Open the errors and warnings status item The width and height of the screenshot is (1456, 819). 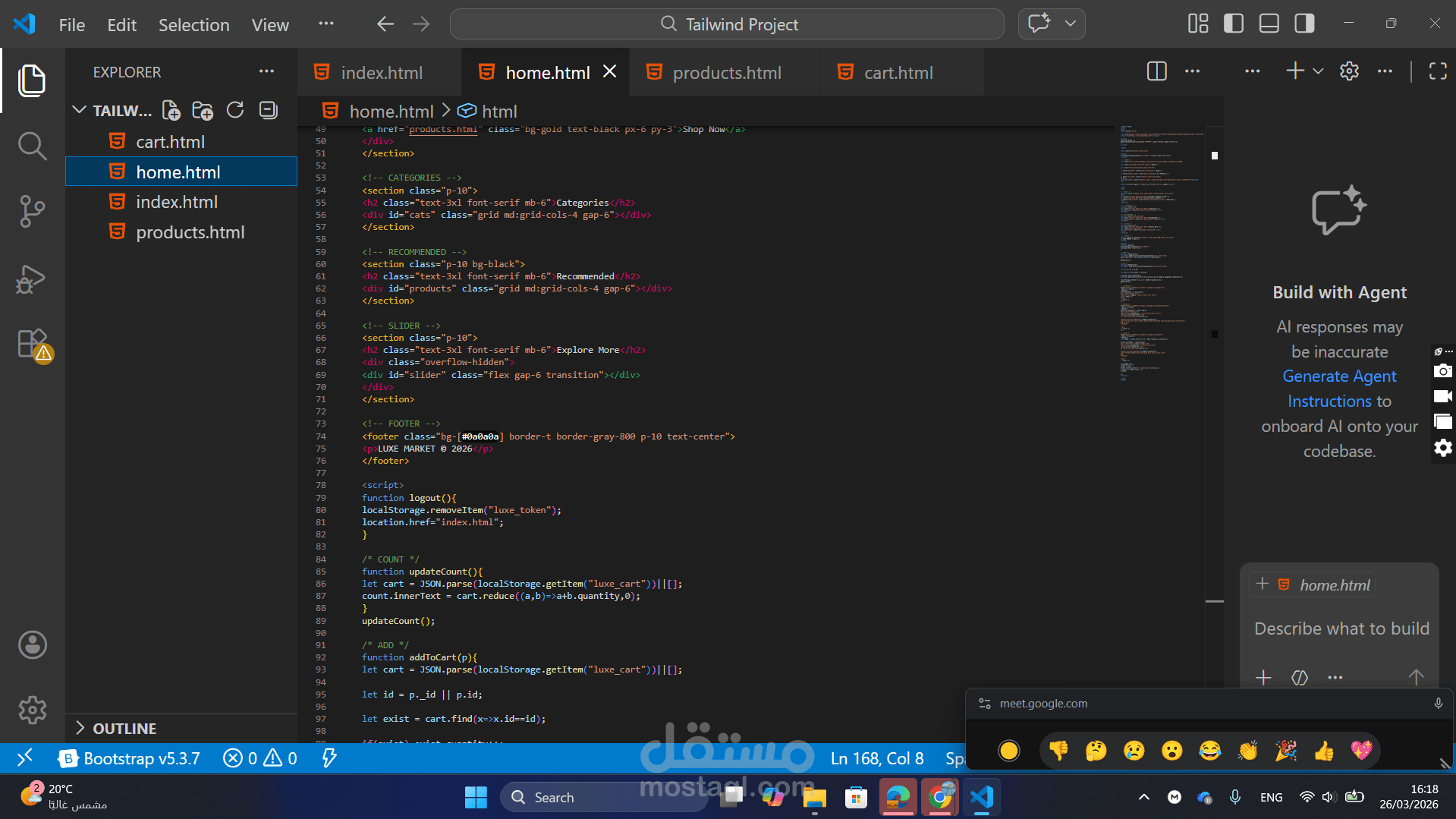[260, 758]
